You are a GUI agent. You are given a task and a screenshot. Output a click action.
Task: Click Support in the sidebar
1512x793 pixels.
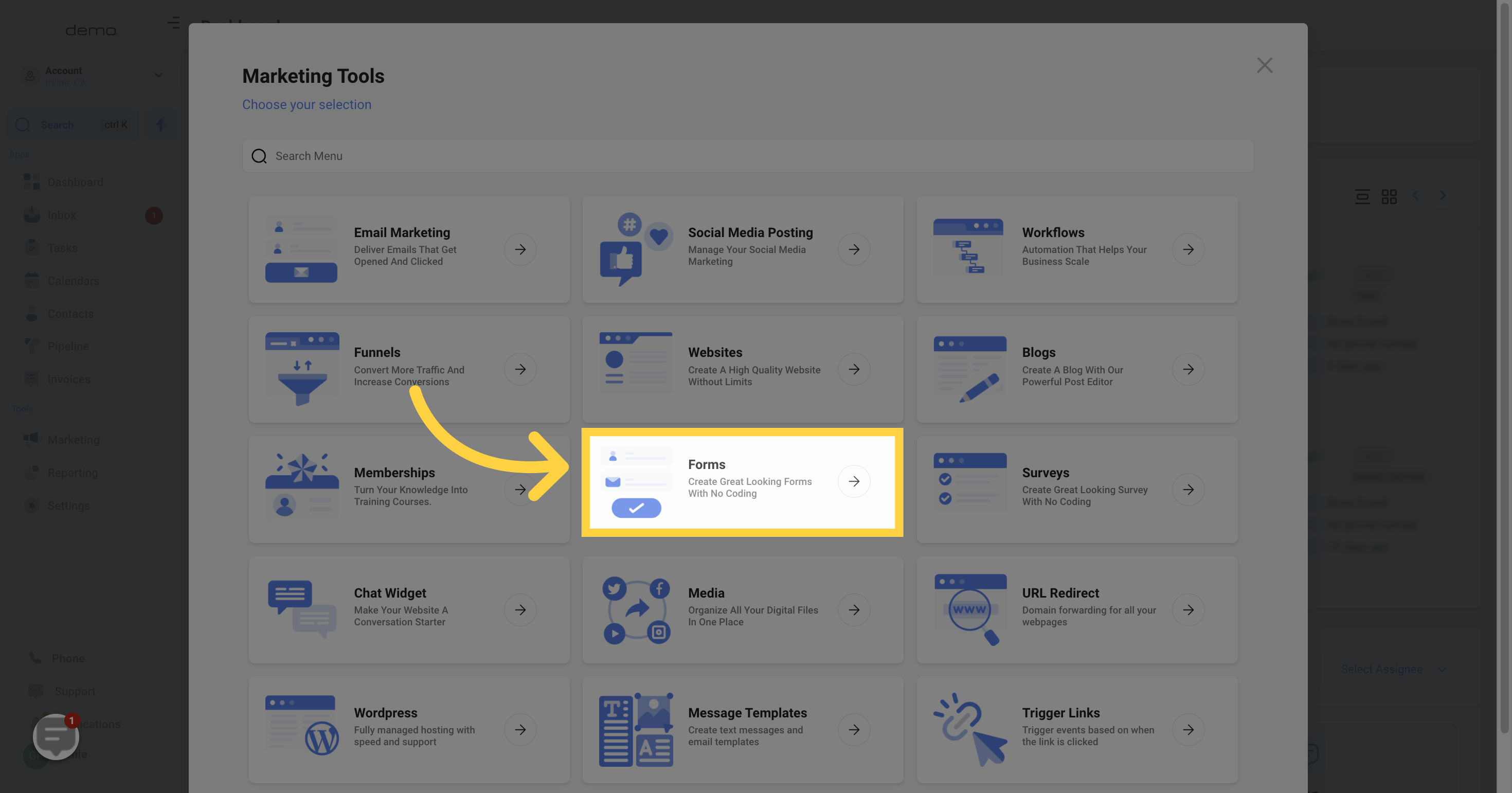(75, 691)
